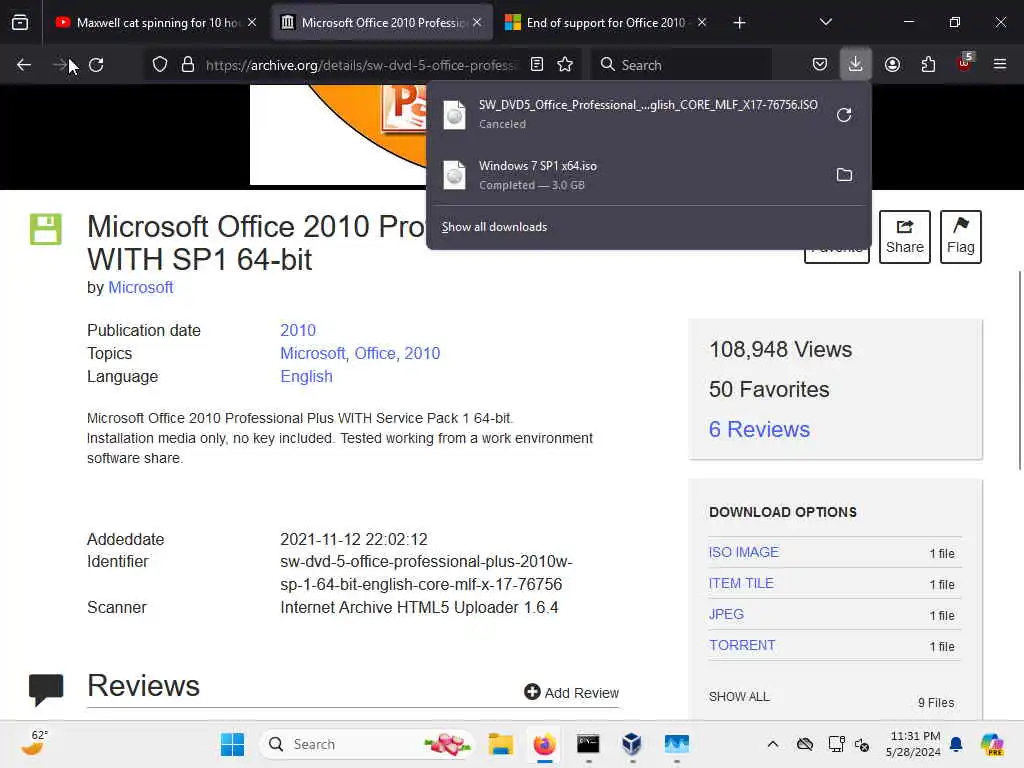The height and width of the screenshot is (768, 1024).
Task: Open the Save to Pocket icon
Action: pyautogui.click(x=820, y=65)
